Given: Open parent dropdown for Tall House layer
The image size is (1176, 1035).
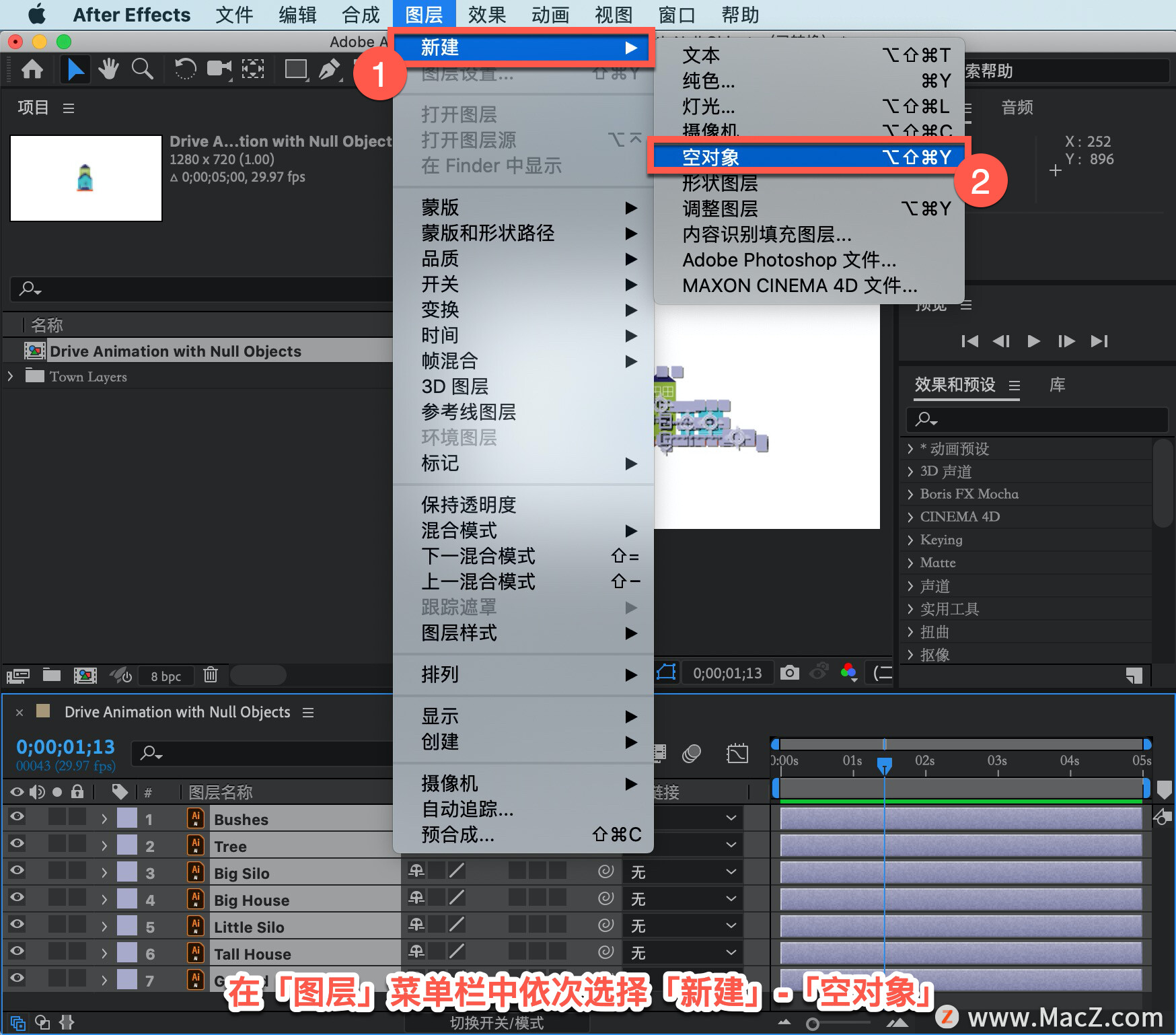Looking at the screenshot, I should click(684, 953).
